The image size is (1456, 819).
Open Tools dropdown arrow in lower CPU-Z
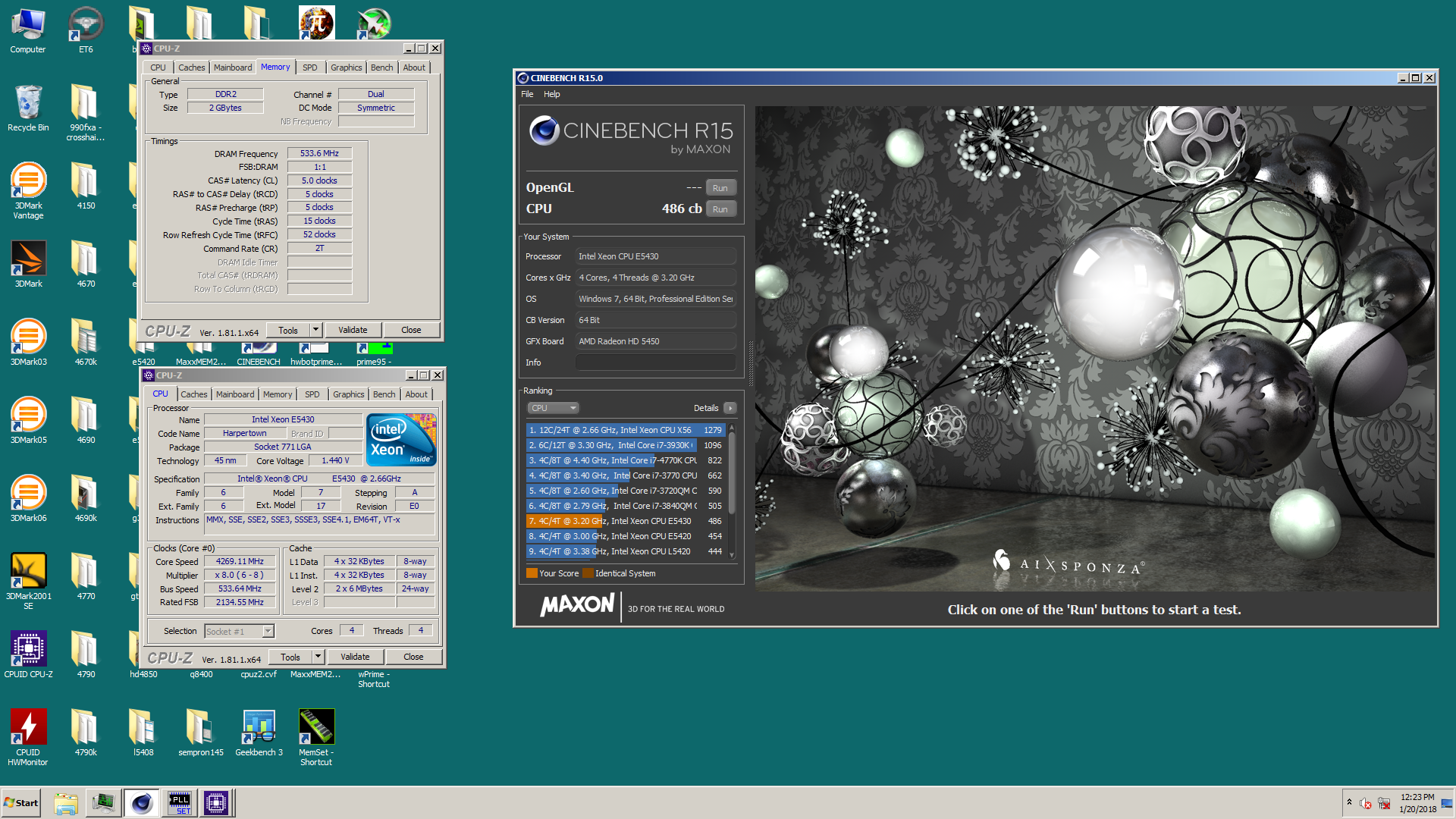(x=318, y=657)
